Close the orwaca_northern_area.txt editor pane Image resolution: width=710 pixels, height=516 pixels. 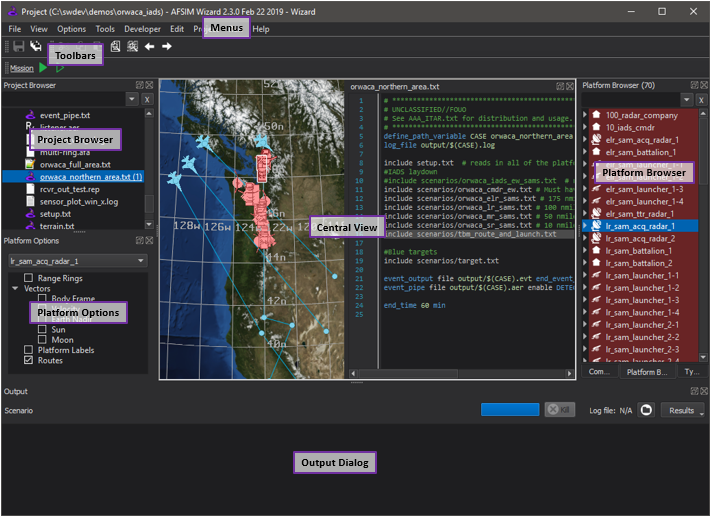[x=570, y=86]
